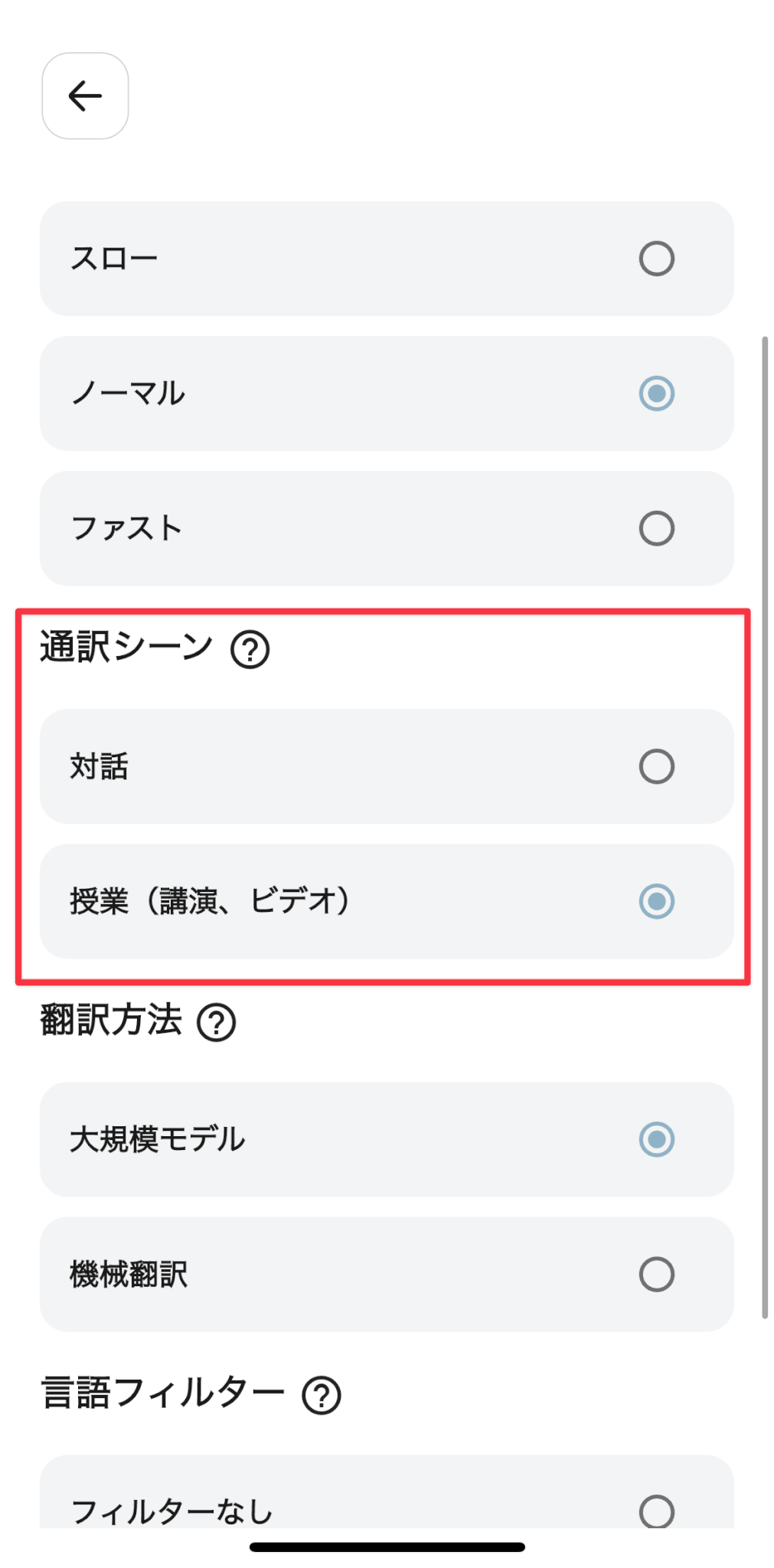Select the 大規模モデル radio button
This screenshot has height=1568, width=774.
click(656, 1139)
